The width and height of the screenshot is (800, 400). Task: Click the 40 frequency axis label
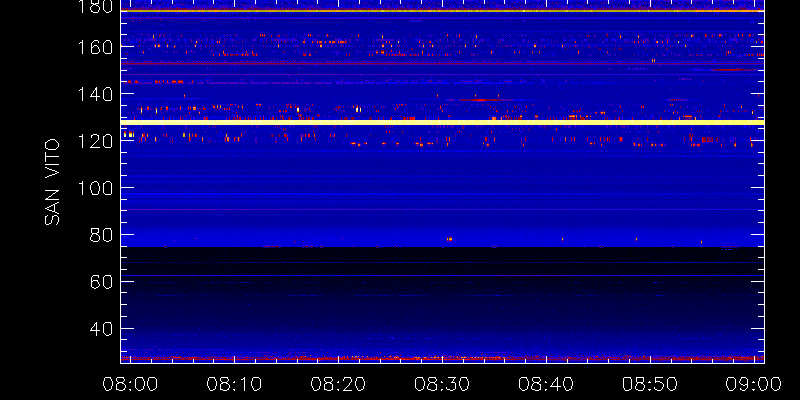pyautogui.click(x=102, y=329)
